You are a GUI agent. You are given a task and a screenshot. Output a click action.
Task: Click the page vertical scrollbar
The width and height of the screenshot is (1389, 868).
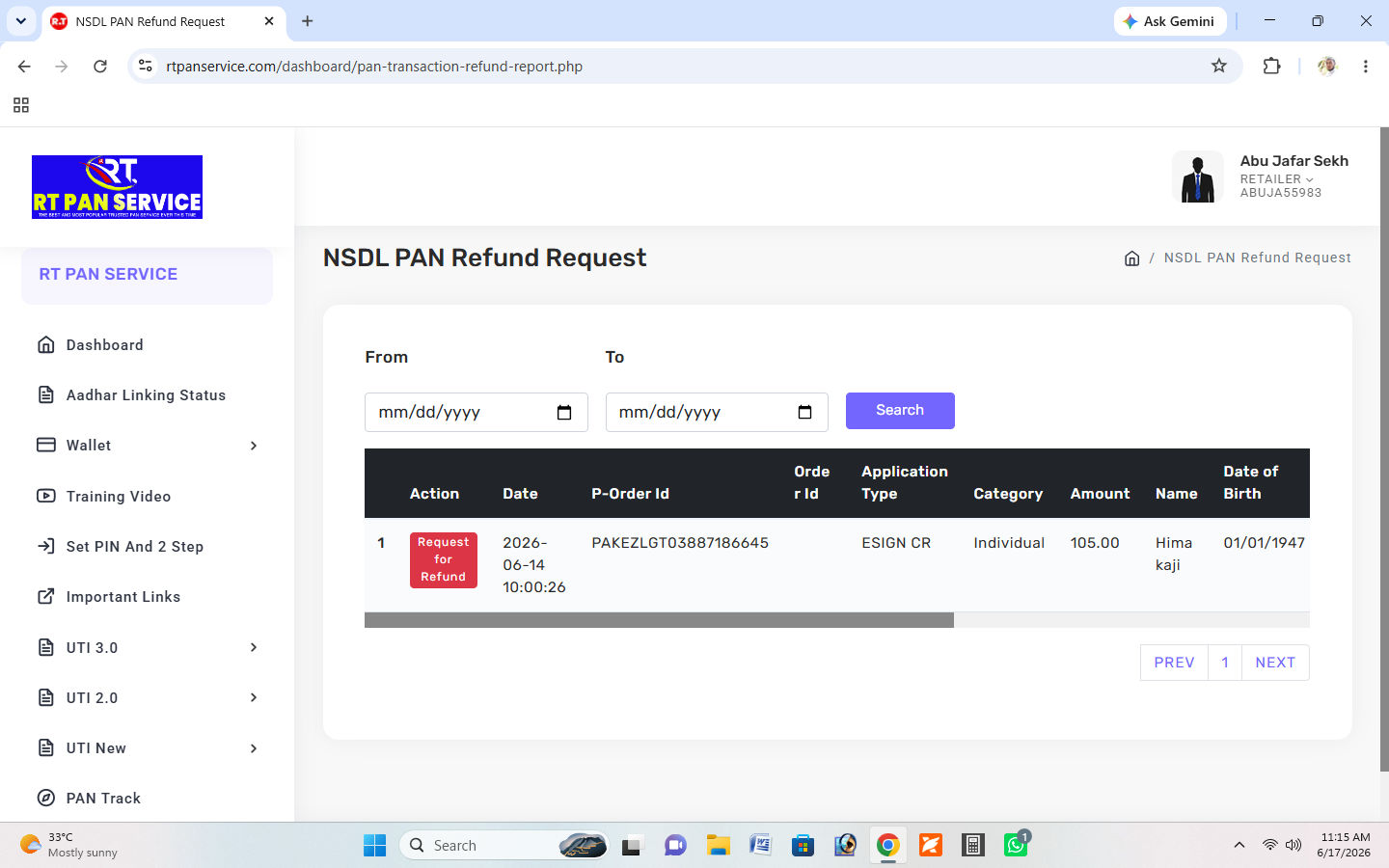tap(1384, 448)
